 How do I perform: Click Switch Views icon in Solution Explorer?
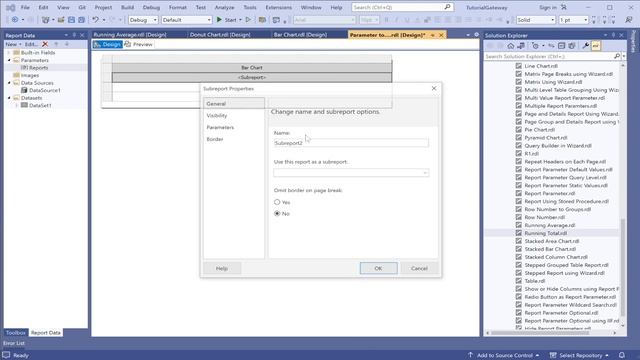(x=521, y=46)
